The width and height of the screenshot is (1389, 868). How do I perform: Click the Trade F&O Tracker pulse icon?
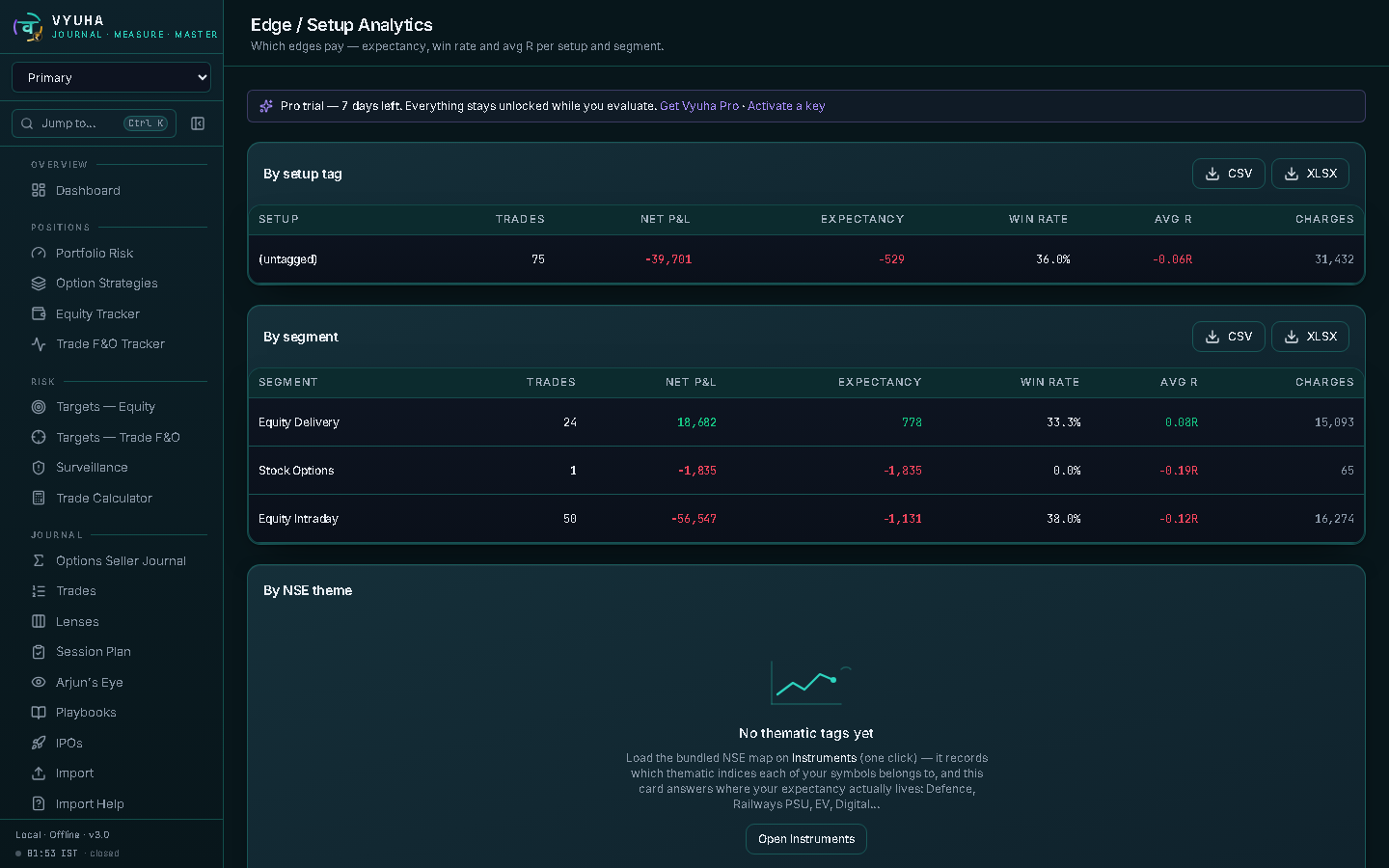pyautogui.click(x=39, y=344)
